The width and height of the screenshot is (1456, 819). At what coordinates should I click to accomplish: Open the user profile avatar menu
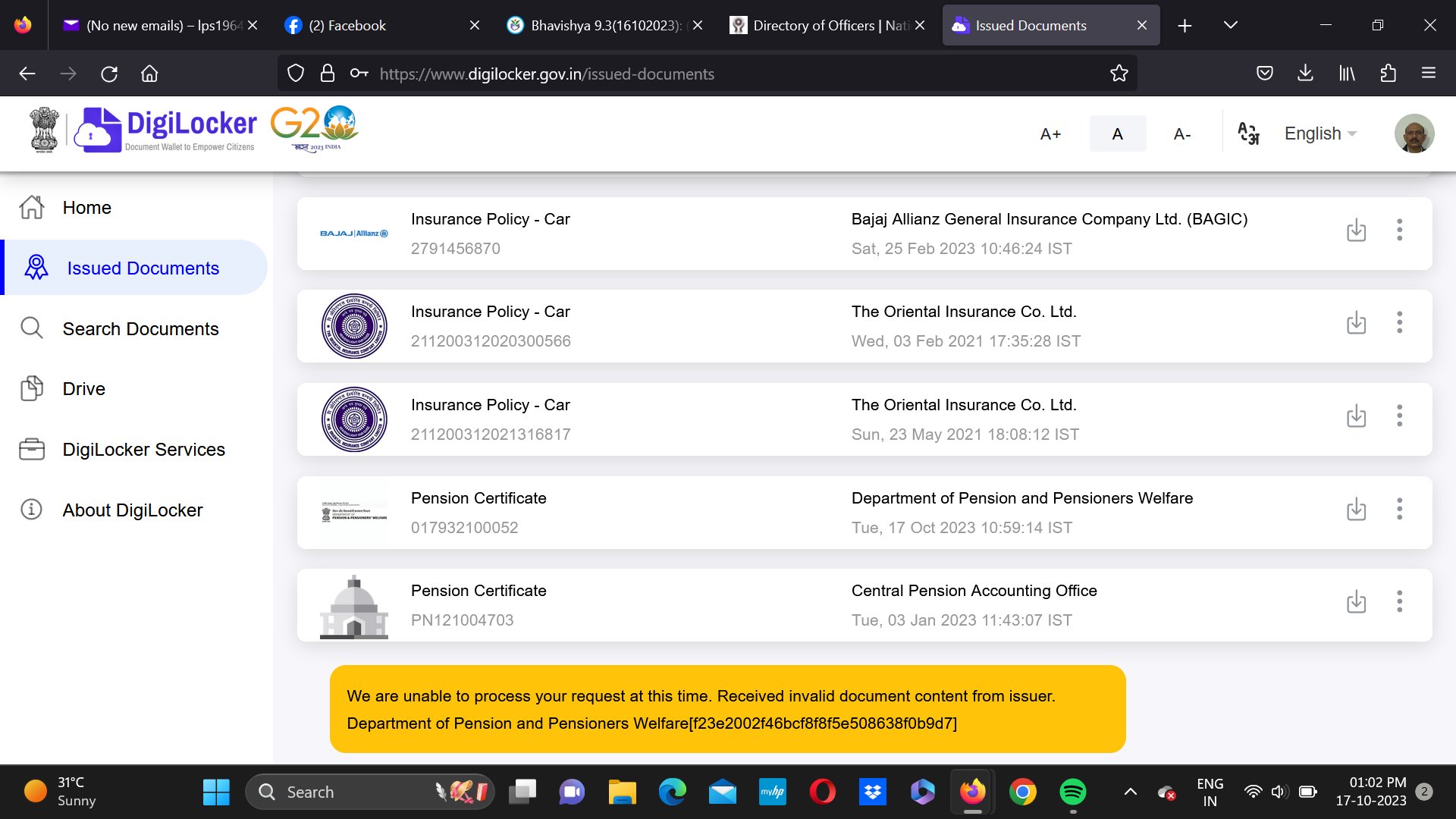(x=1414, y=133)
